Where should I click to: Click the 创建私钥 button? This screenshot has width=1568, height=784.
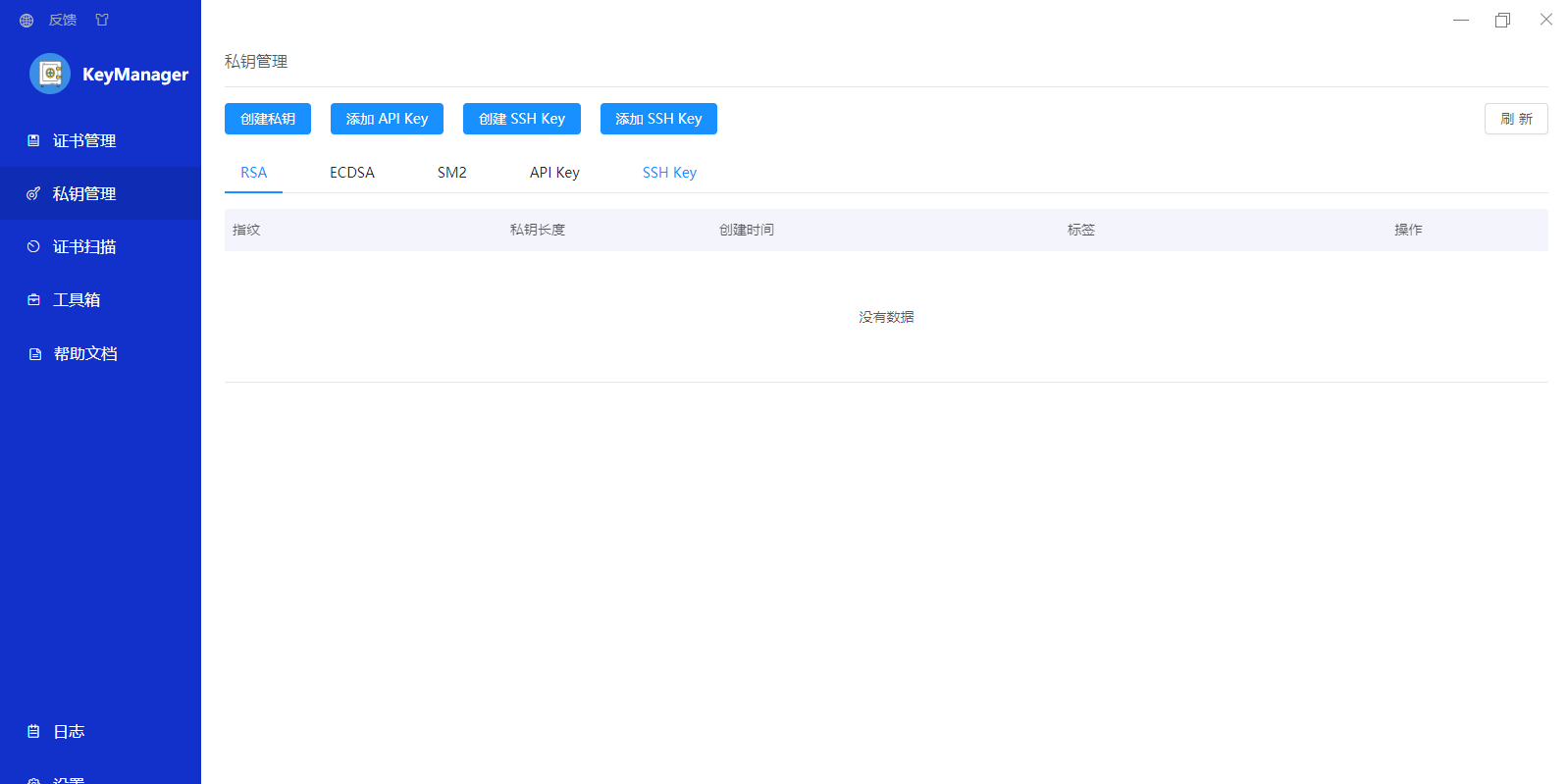pos(268,119)
